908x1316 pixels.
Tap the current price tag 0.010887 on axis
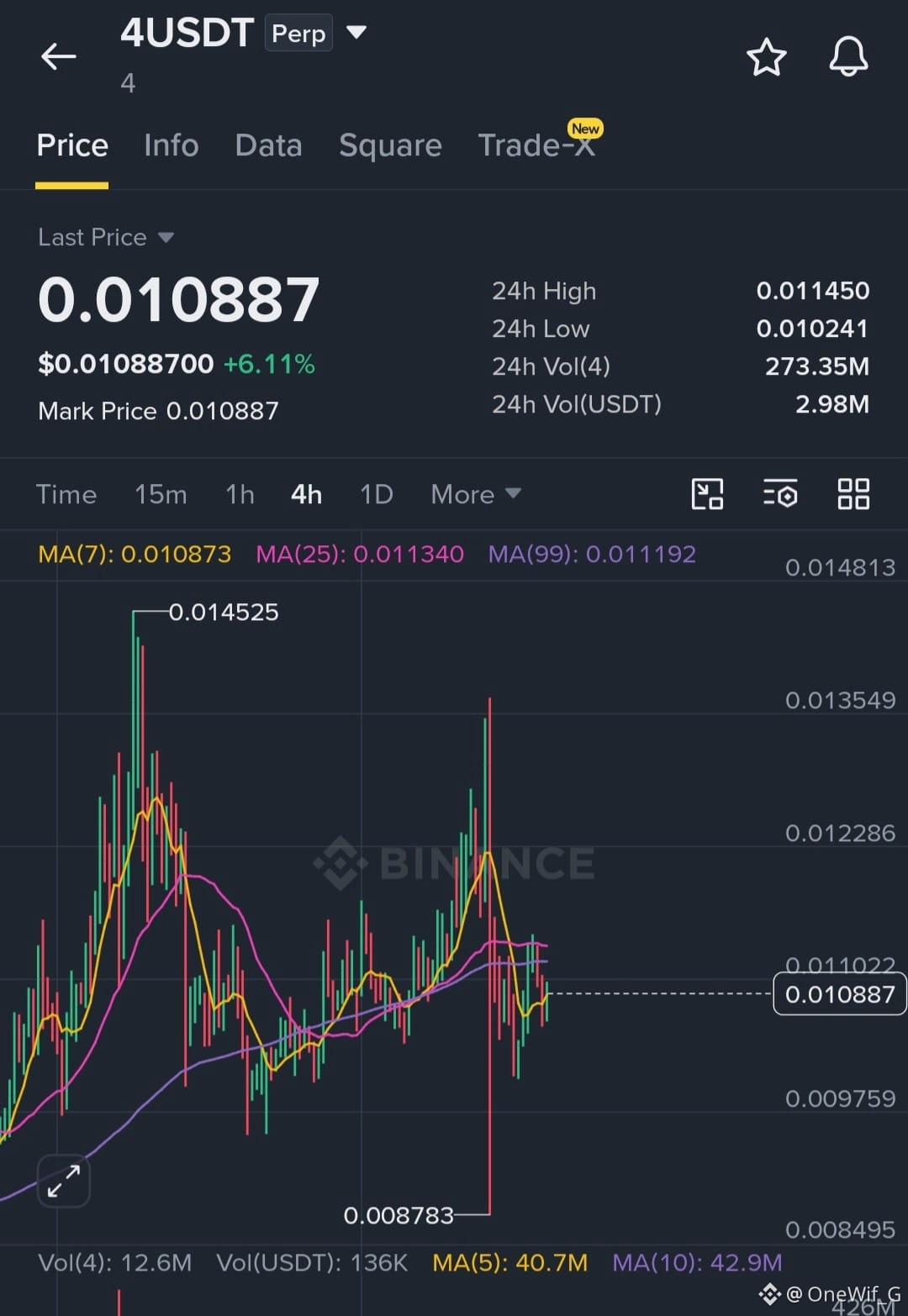point(839,994)
